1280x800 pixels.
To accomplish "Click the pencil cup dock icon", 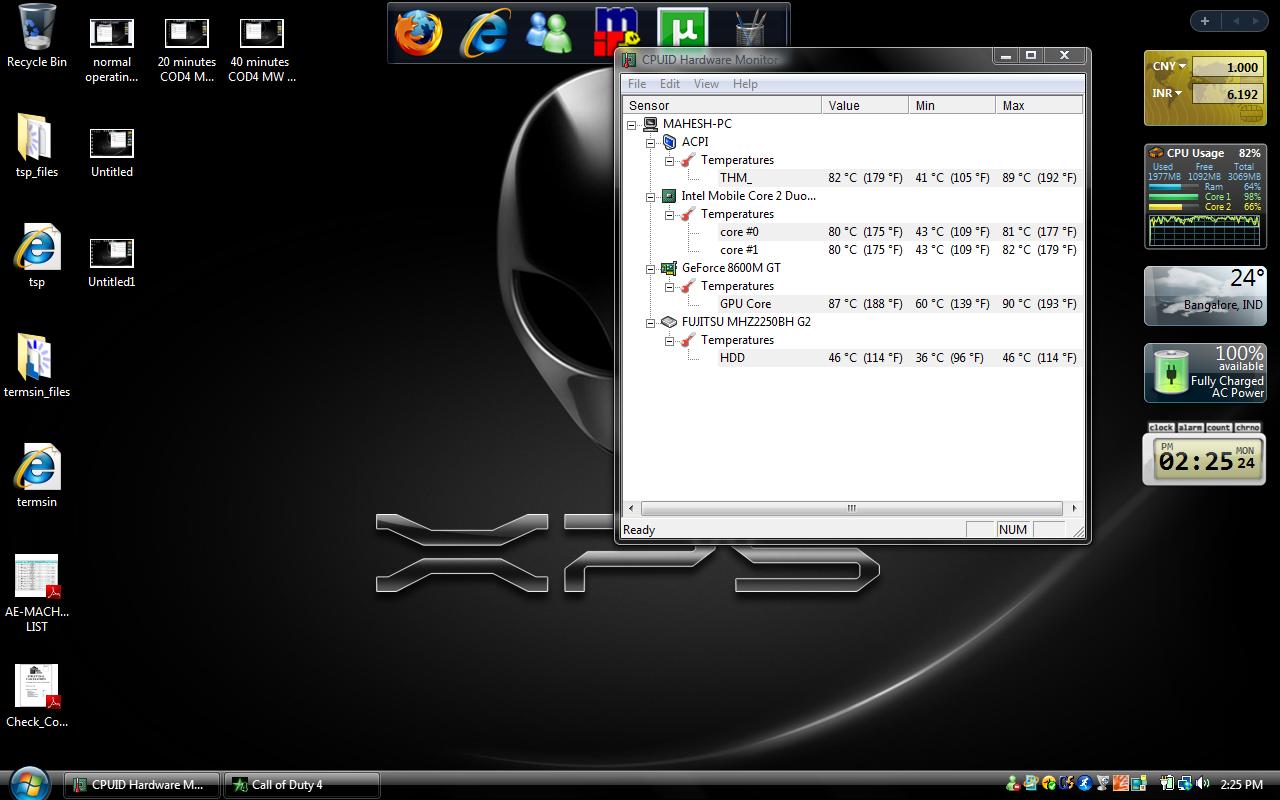I will [748, 33].
